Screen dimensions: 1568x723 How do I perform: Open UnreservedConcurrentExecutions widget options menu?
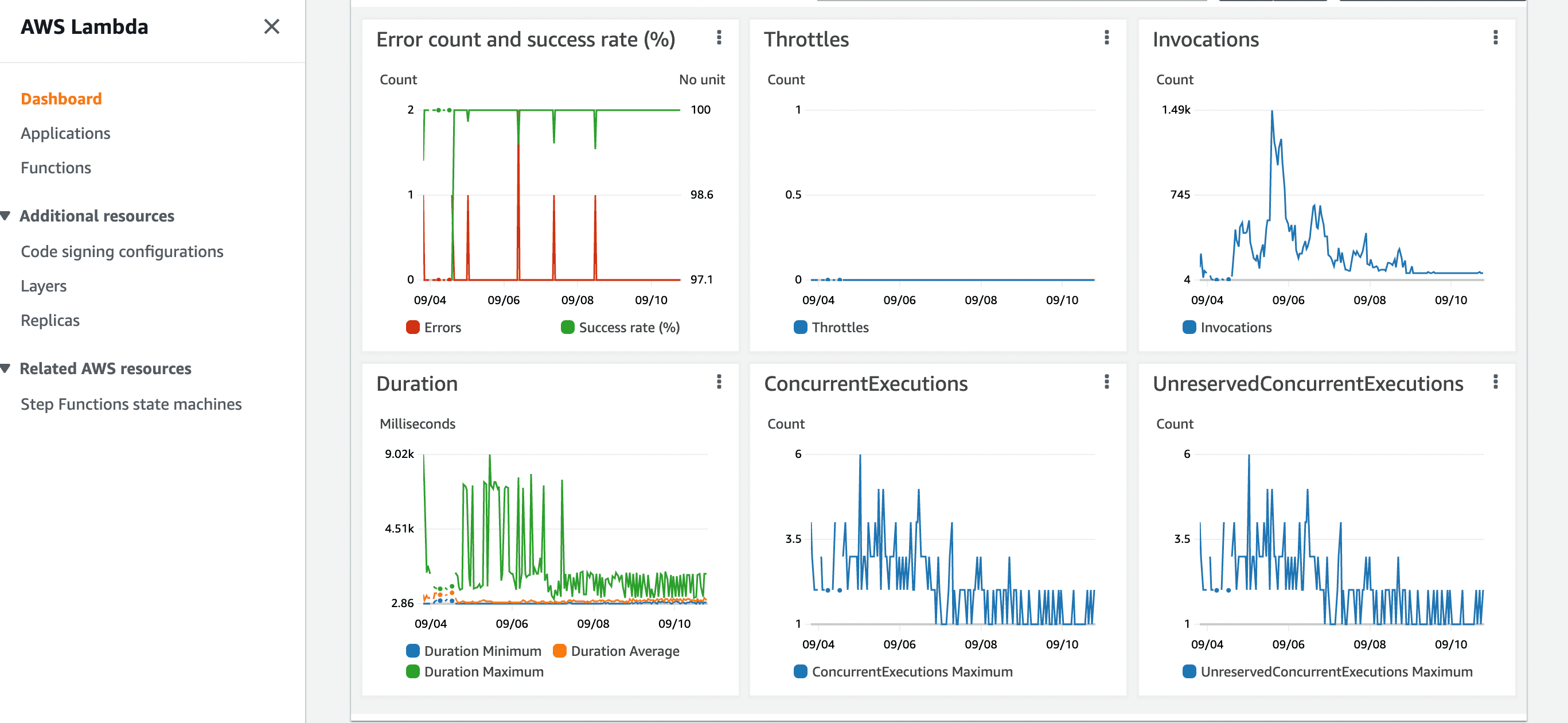[x=1495, y=382]
